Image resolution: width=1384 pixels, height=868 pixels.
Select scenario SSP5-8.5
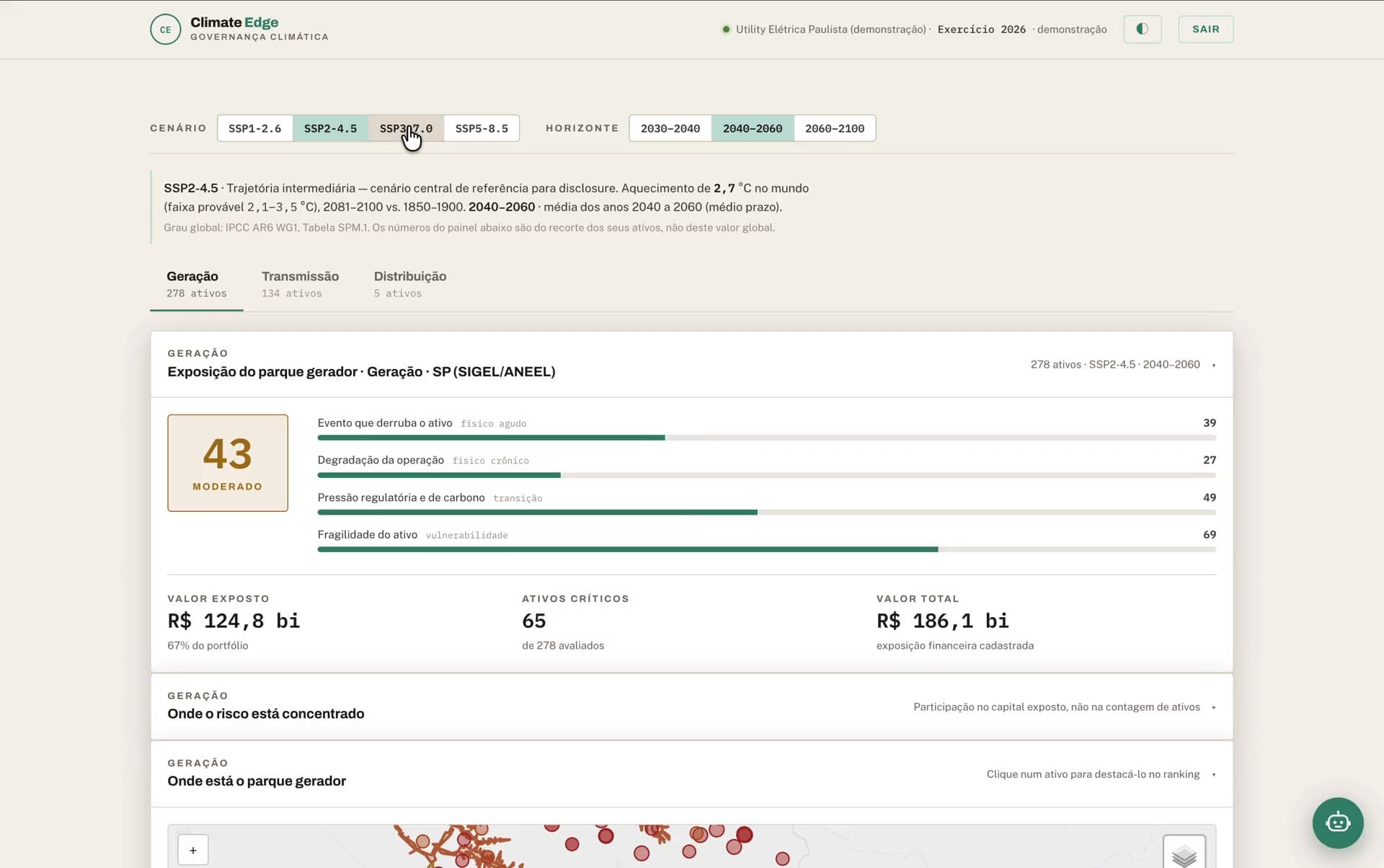click(482, 128)
